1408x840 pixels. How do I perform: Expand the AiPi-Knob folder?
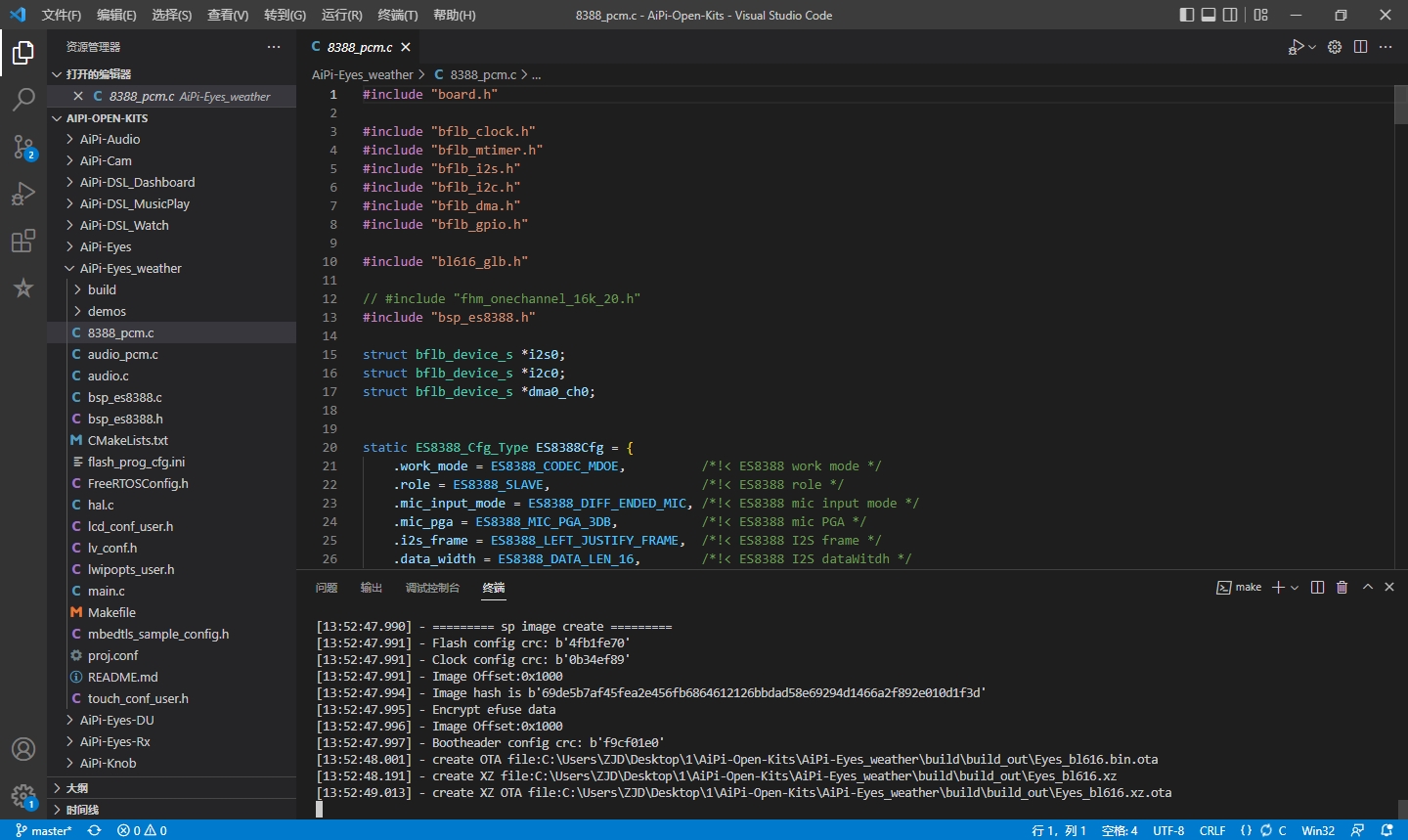171,764
